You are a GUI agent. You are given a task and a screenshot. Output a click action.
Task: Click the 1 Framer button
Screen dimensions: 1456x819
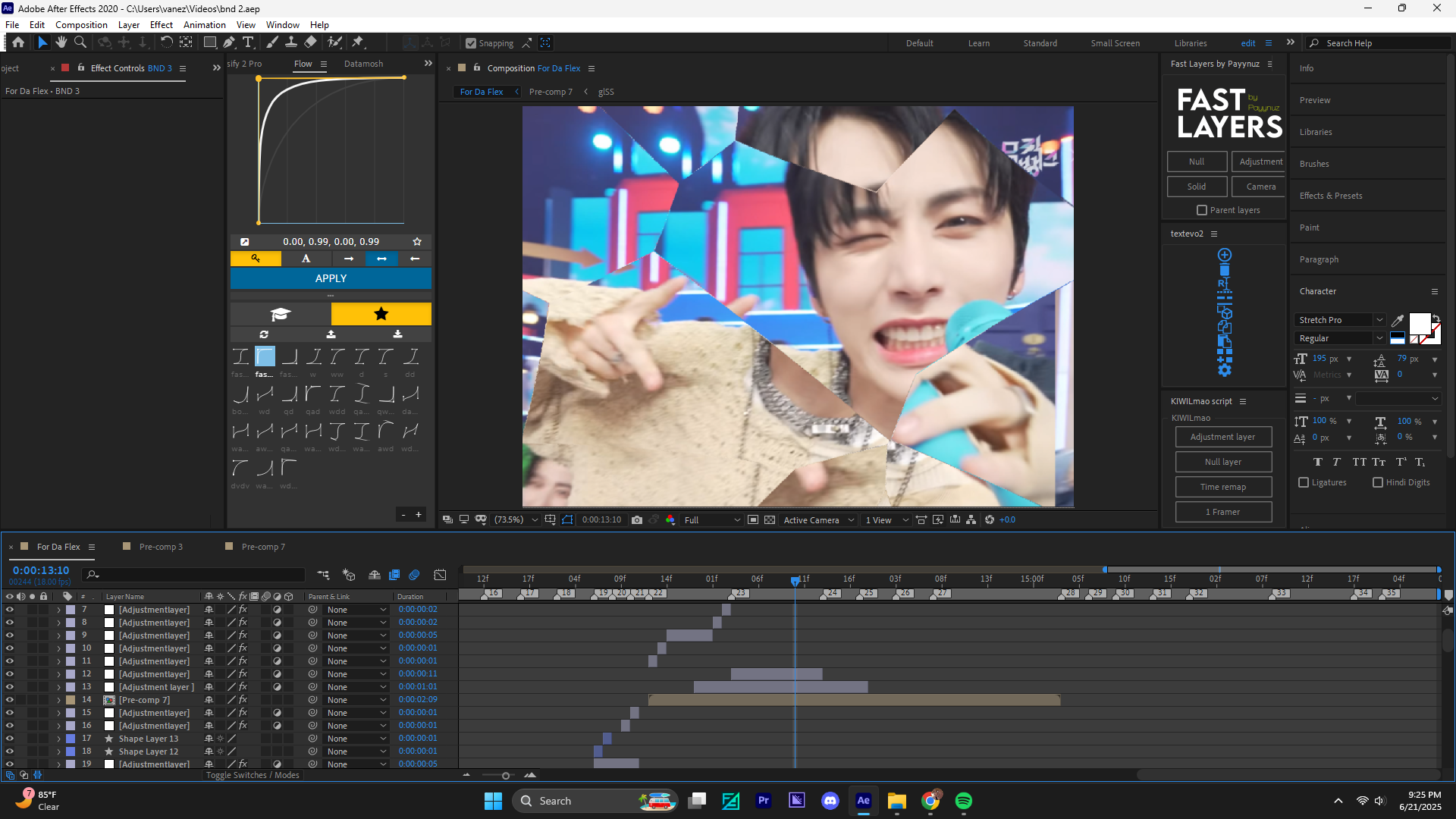click(x=1223, y=512)
